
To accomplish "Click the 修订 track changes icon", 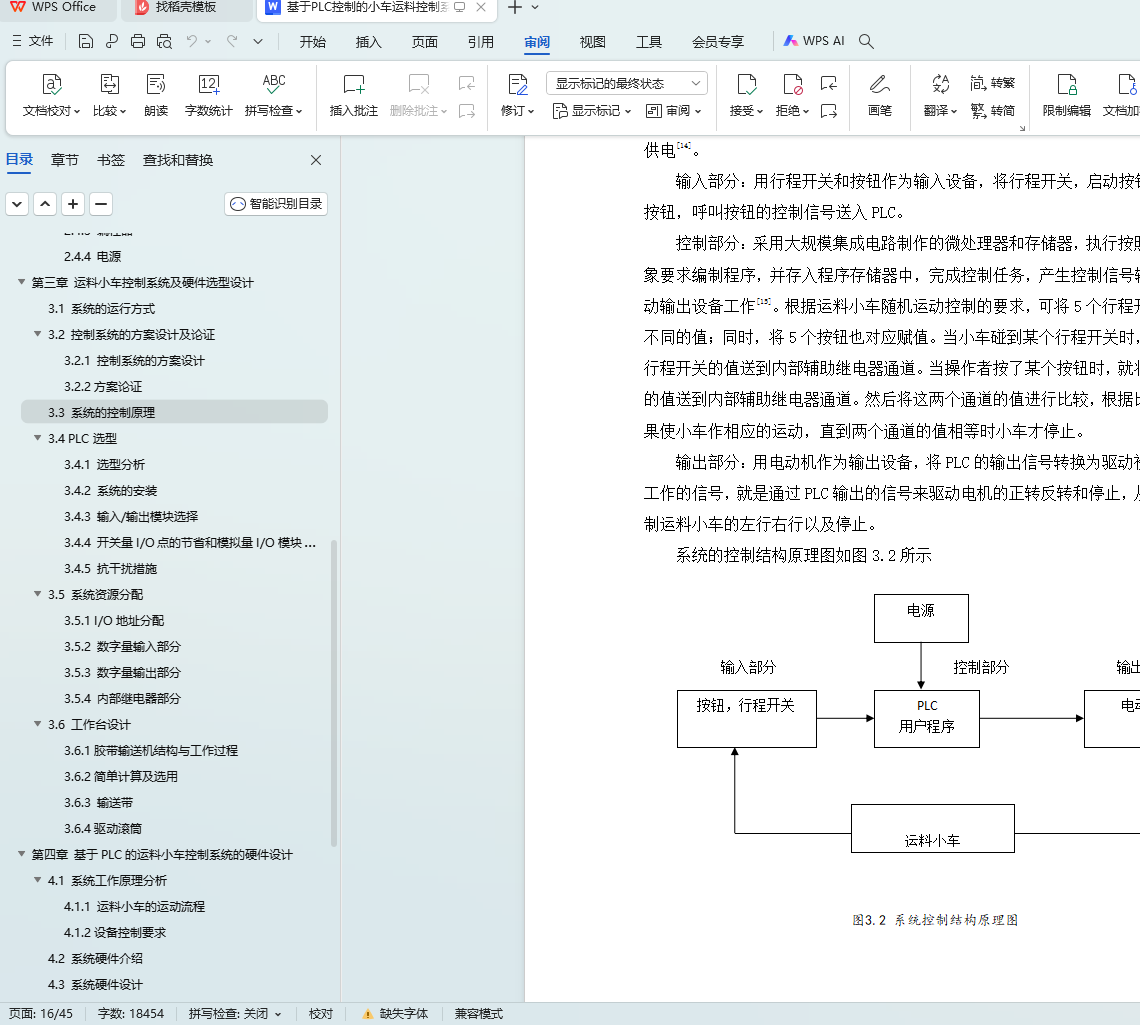I will pos(518,84).
